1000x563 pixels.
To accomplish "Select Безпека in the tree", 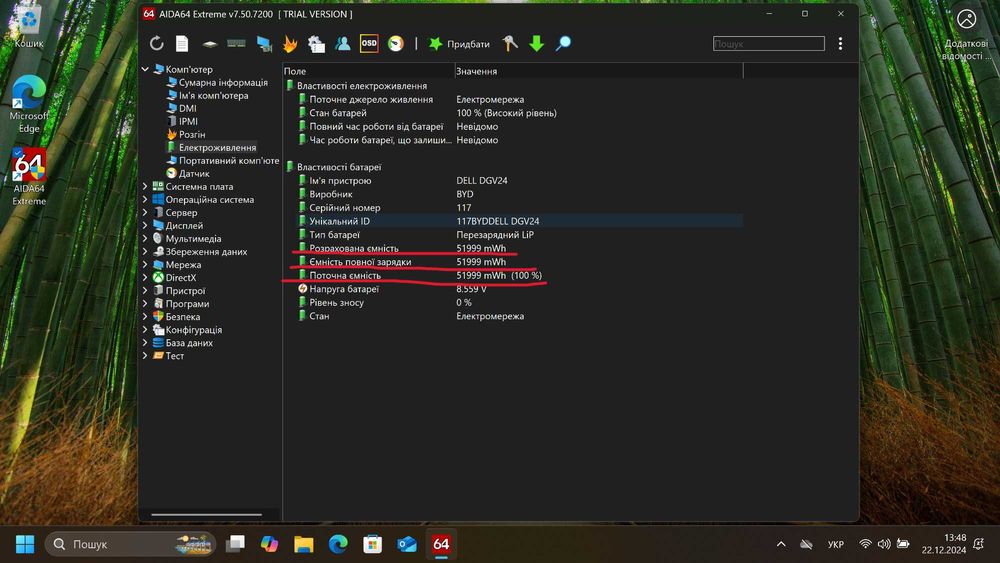I will [183, 317].
